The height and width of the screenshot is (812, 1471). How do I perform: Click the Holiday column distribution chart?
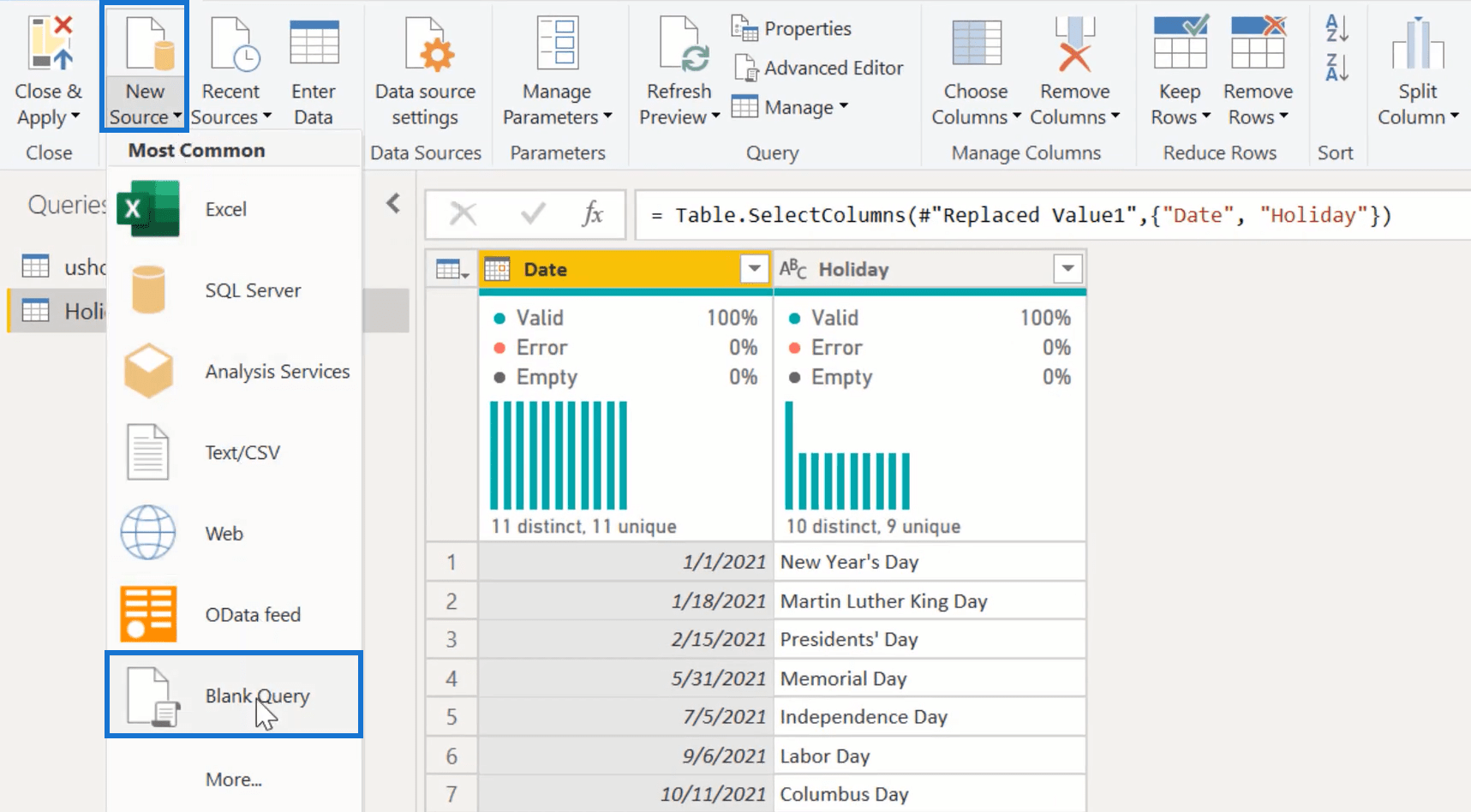point(847,455)
